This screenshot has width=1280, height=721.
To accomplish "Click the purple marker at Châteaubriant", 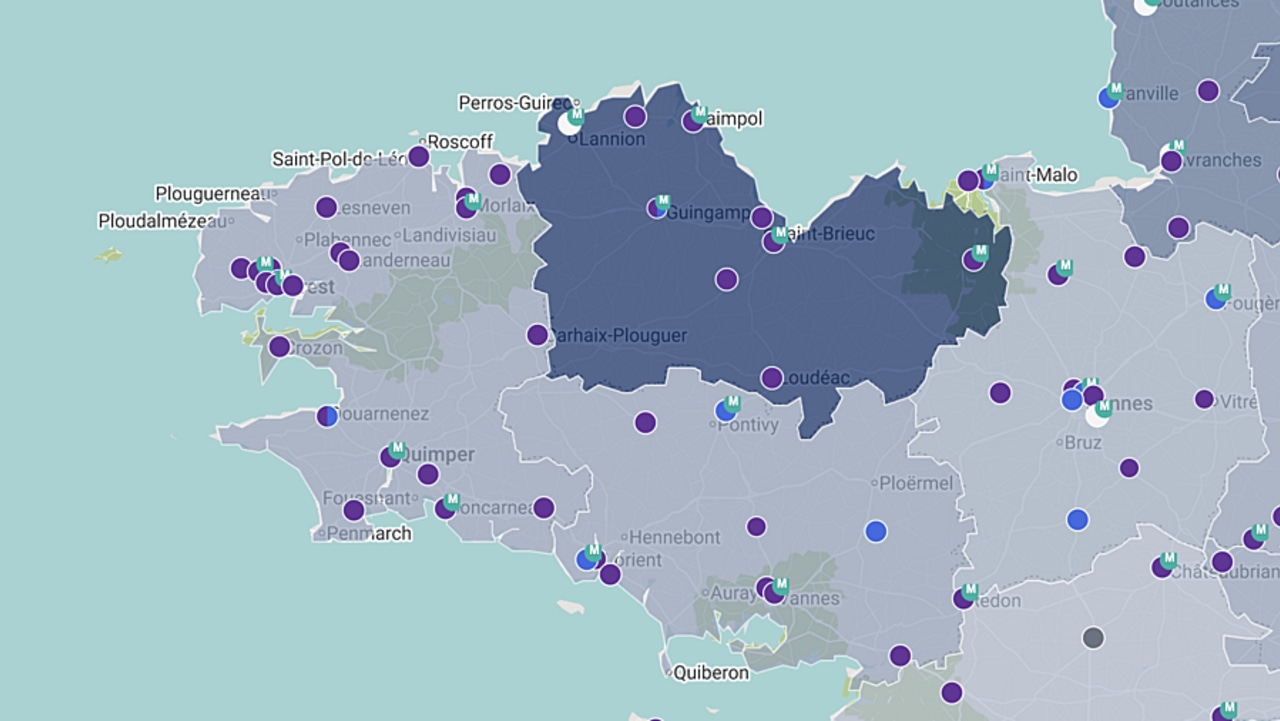I will [x=1161, y=568].
